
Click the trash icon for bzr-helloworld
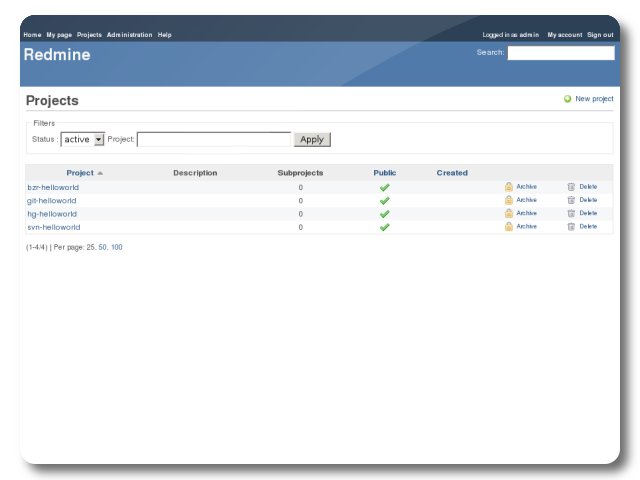tap(571, 187)
